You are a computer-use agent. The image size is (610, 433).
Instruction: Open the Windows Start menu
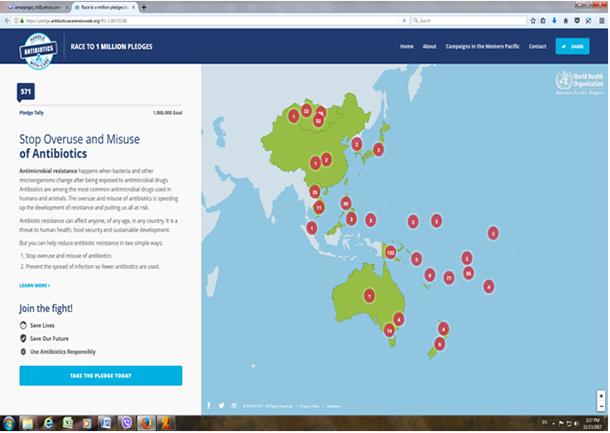click(x=9, y=423)
